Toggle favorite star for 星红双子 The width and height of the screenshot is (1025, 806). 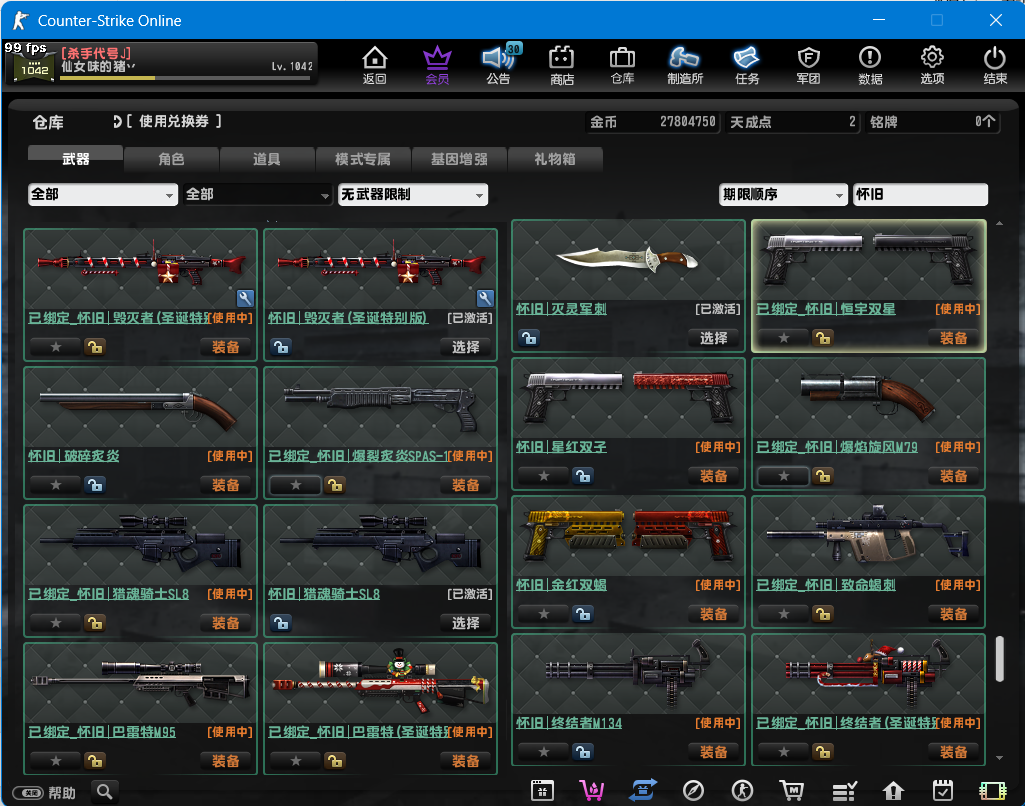[x=544, y=476]
